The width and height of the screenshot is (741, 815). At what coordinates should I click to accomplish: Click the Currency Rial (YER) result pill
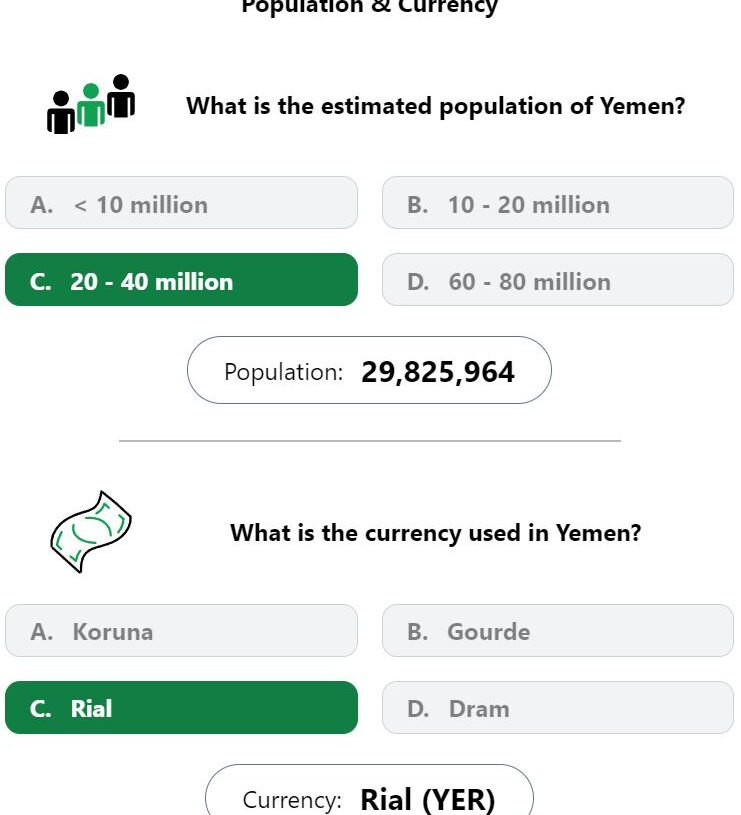[x=369, y=790]
